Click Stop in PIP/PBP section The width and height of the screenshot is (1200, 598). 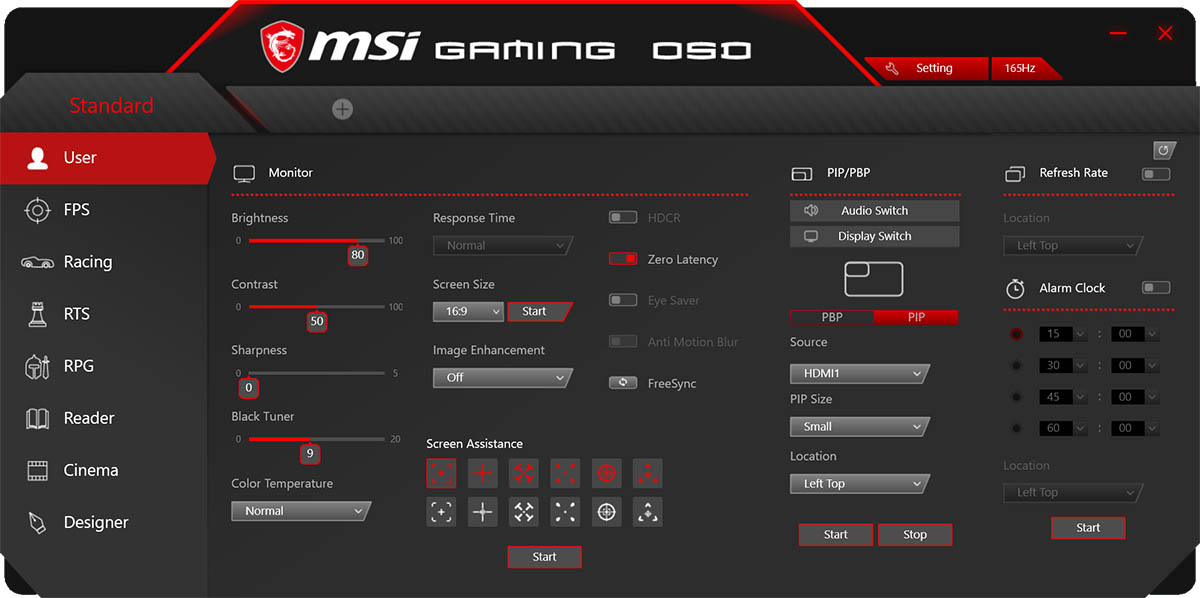click(x=915, y=535)
